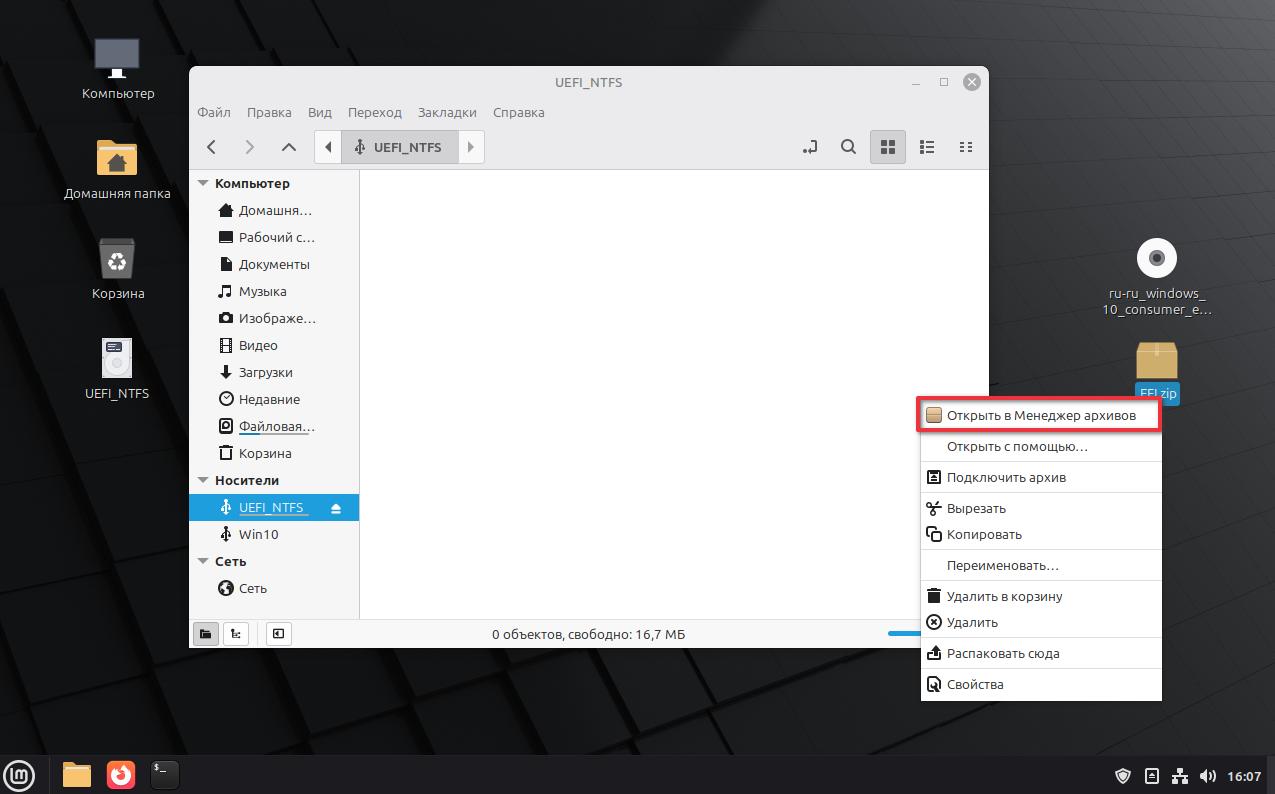Show places in the sidebar
The height and width of the screenshot is (794, 1275).
point(206,634)
